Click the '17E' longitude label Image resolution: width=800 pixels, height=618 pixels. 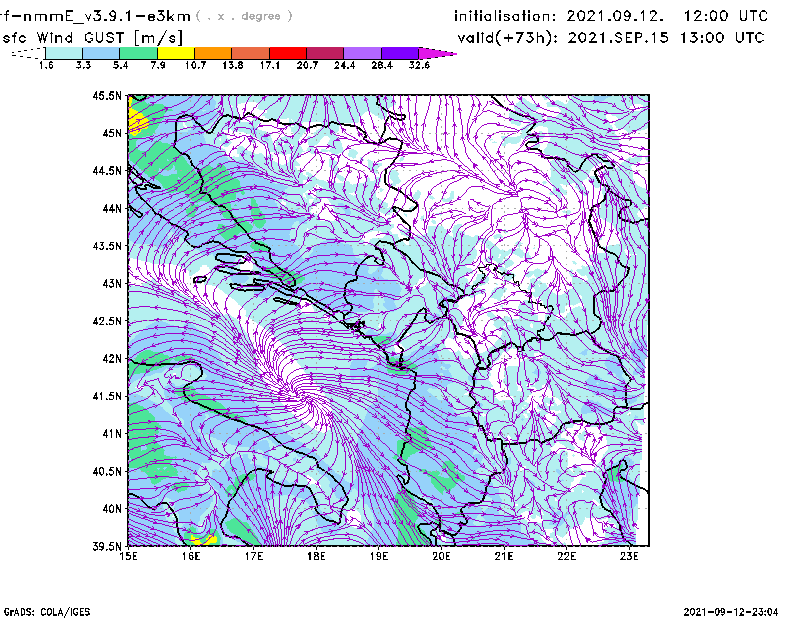(254, 556)
